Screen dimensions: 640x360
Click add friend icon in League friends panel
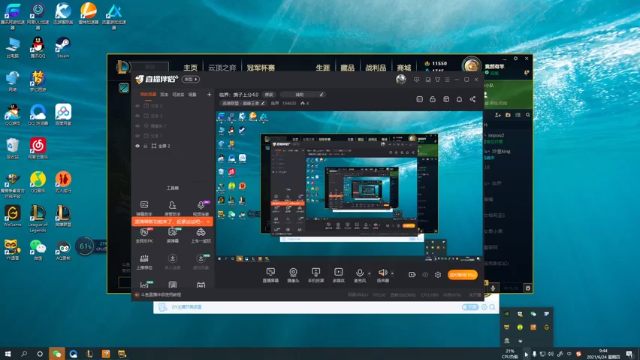498,116
